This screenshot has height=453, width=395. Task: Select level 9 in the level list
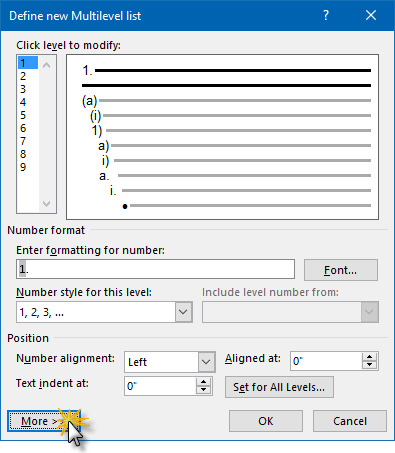(x=28, y=167)
